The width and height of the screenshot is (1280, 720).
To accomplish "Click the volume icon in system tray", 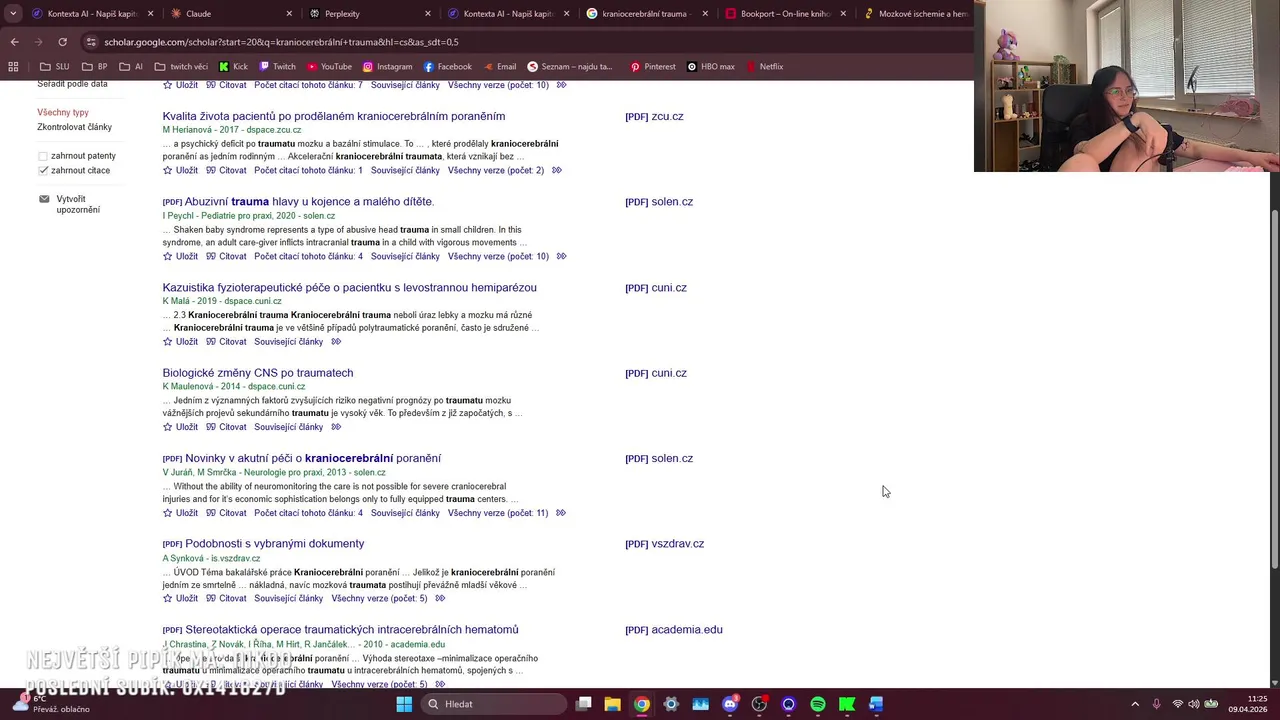I will (1194, 704).
